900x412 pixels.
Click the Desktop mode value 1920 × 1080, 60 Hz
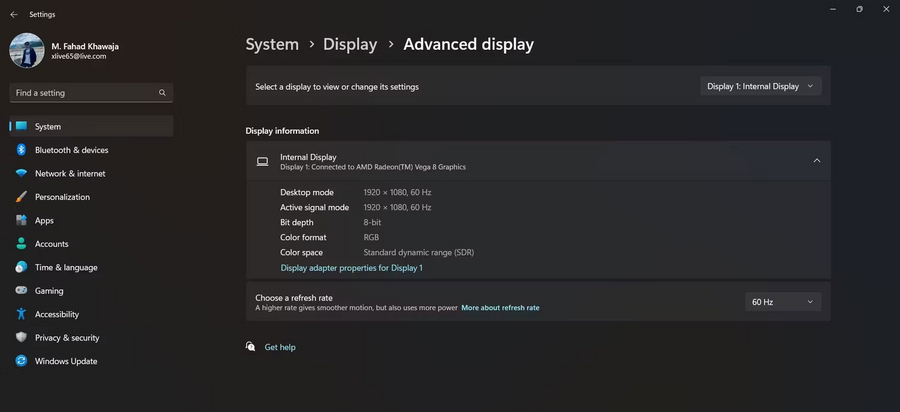[397, 192]
